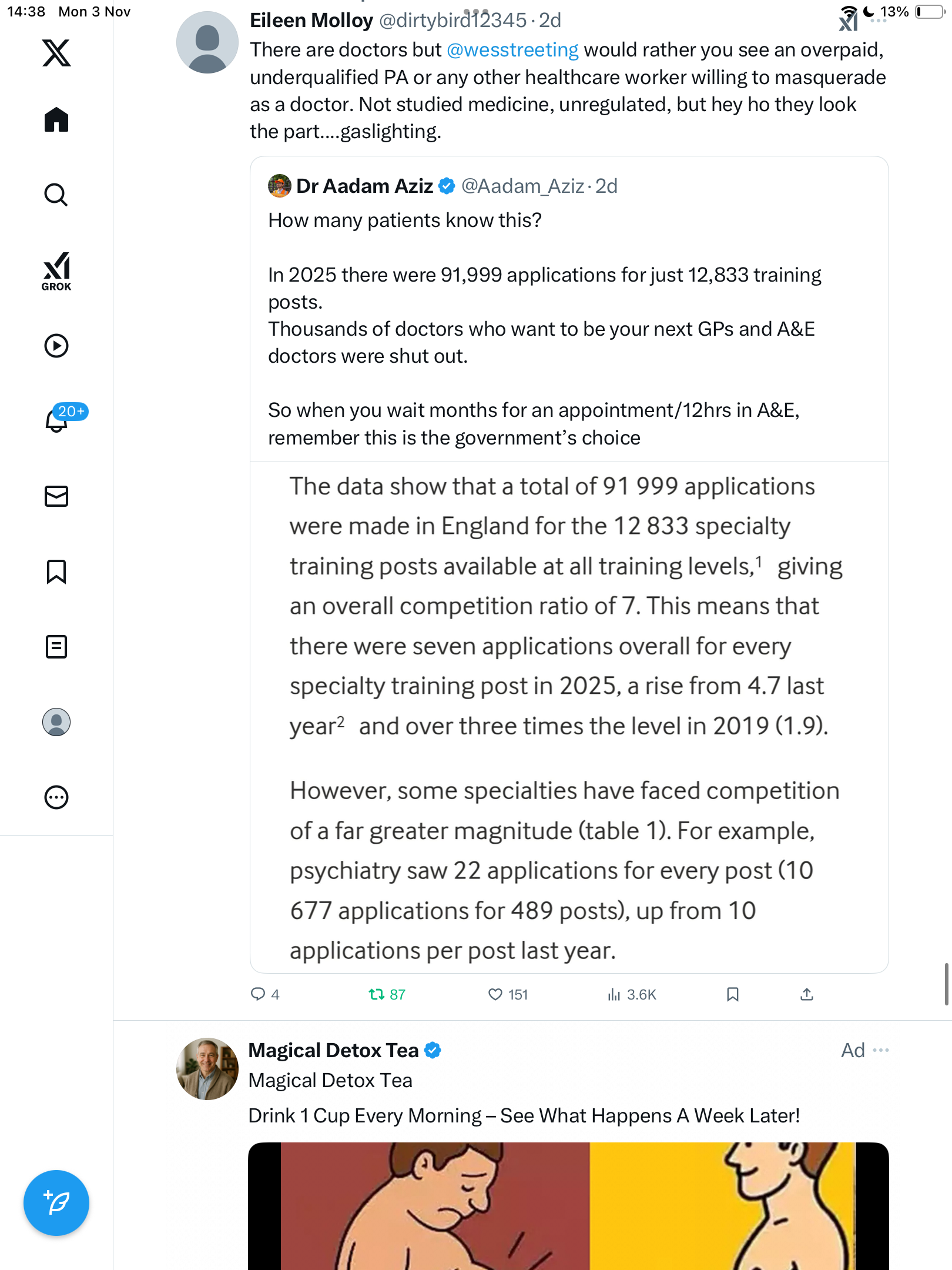Image resolution: width=952 pixels, height=1270 pixels.
Task: Launch Grok from the sidebar
Action: pos(56,271)
